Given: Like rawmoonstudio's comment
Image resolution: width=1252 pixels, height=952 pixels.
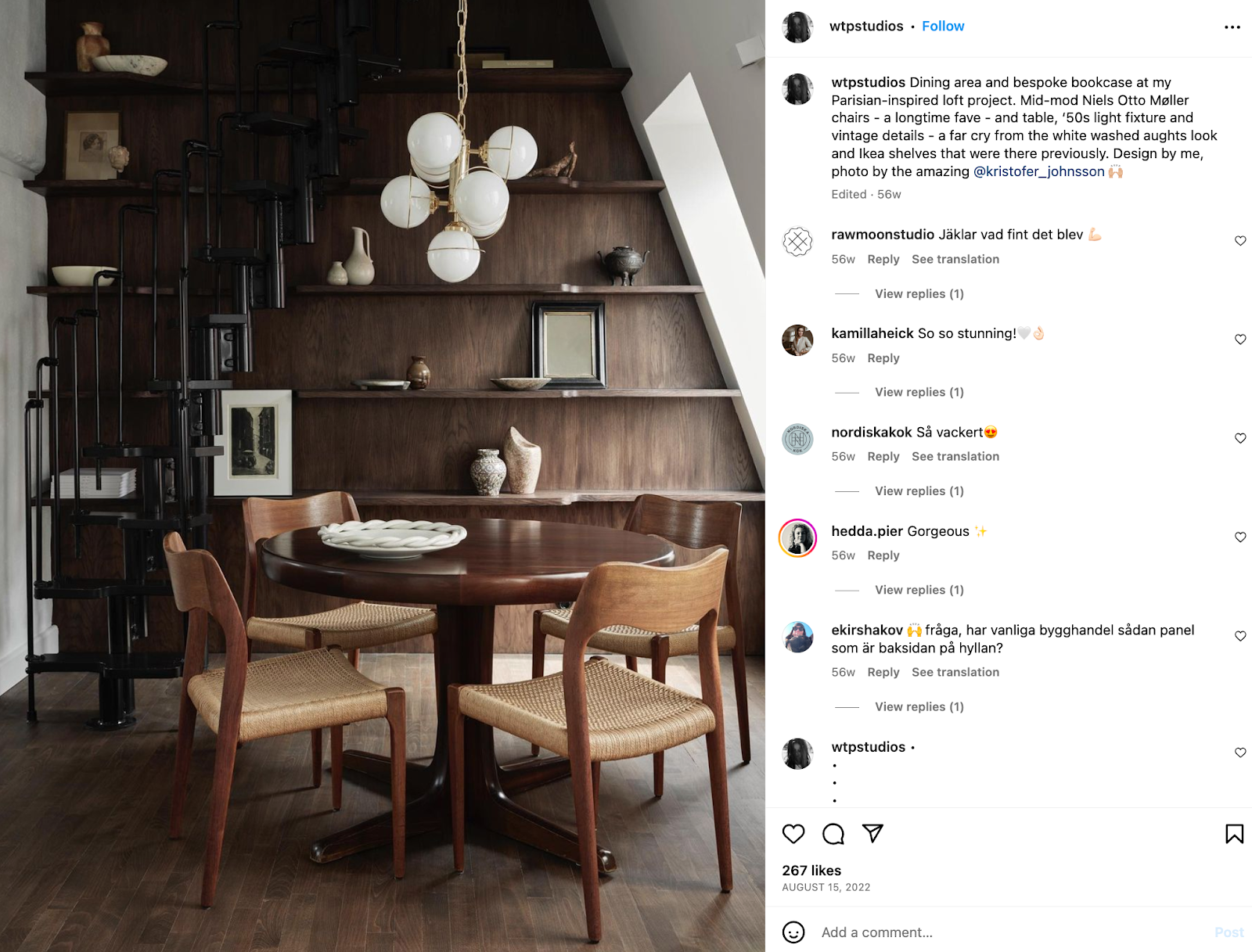Looking at the screenshot, I should 1240,241.
